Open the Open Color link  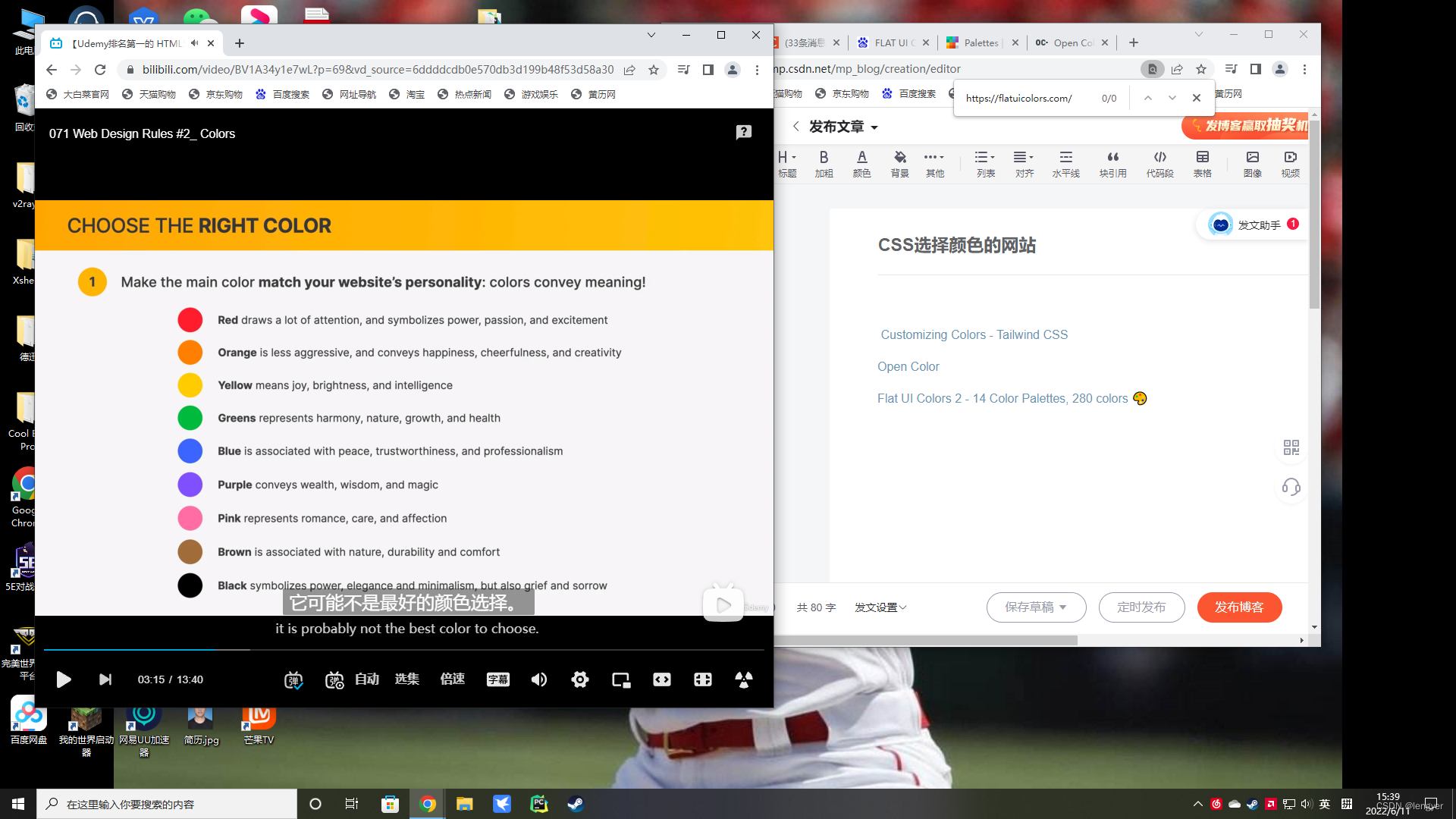coord(908,366)
